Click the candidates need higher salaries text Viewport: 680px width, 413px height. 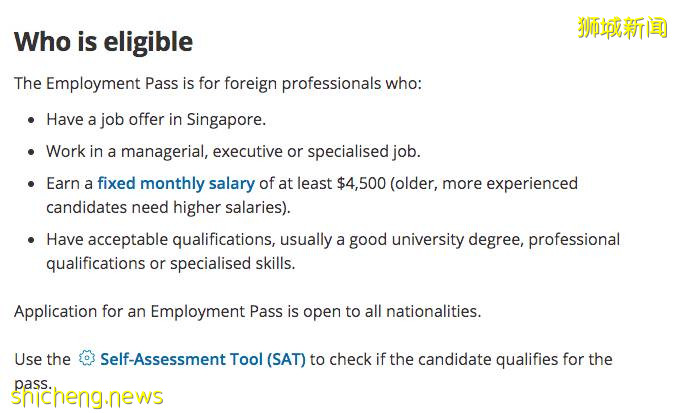pyautogui.click(x=167, y=207)
